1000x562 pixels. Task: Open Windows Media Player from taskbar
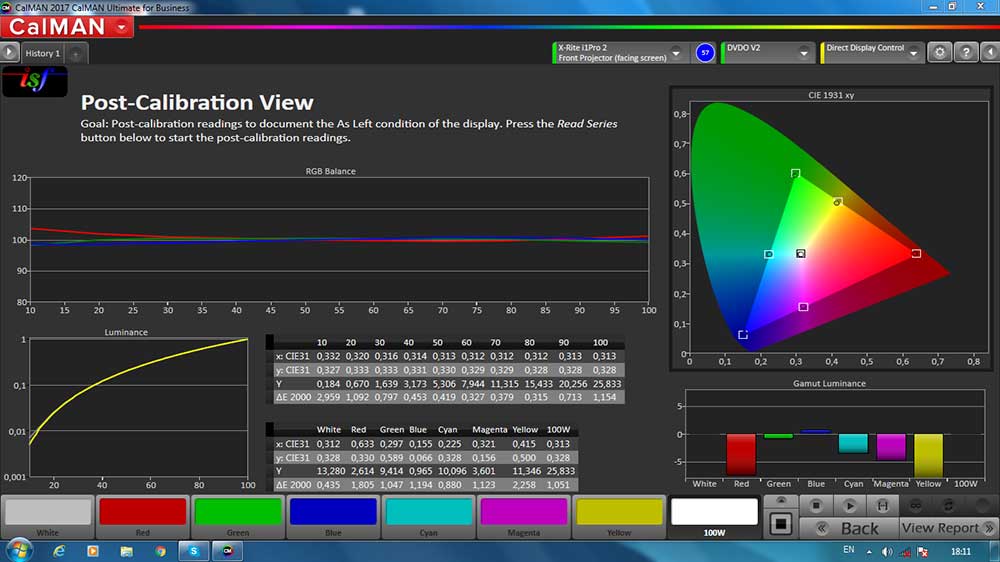[x=92, y=551]
